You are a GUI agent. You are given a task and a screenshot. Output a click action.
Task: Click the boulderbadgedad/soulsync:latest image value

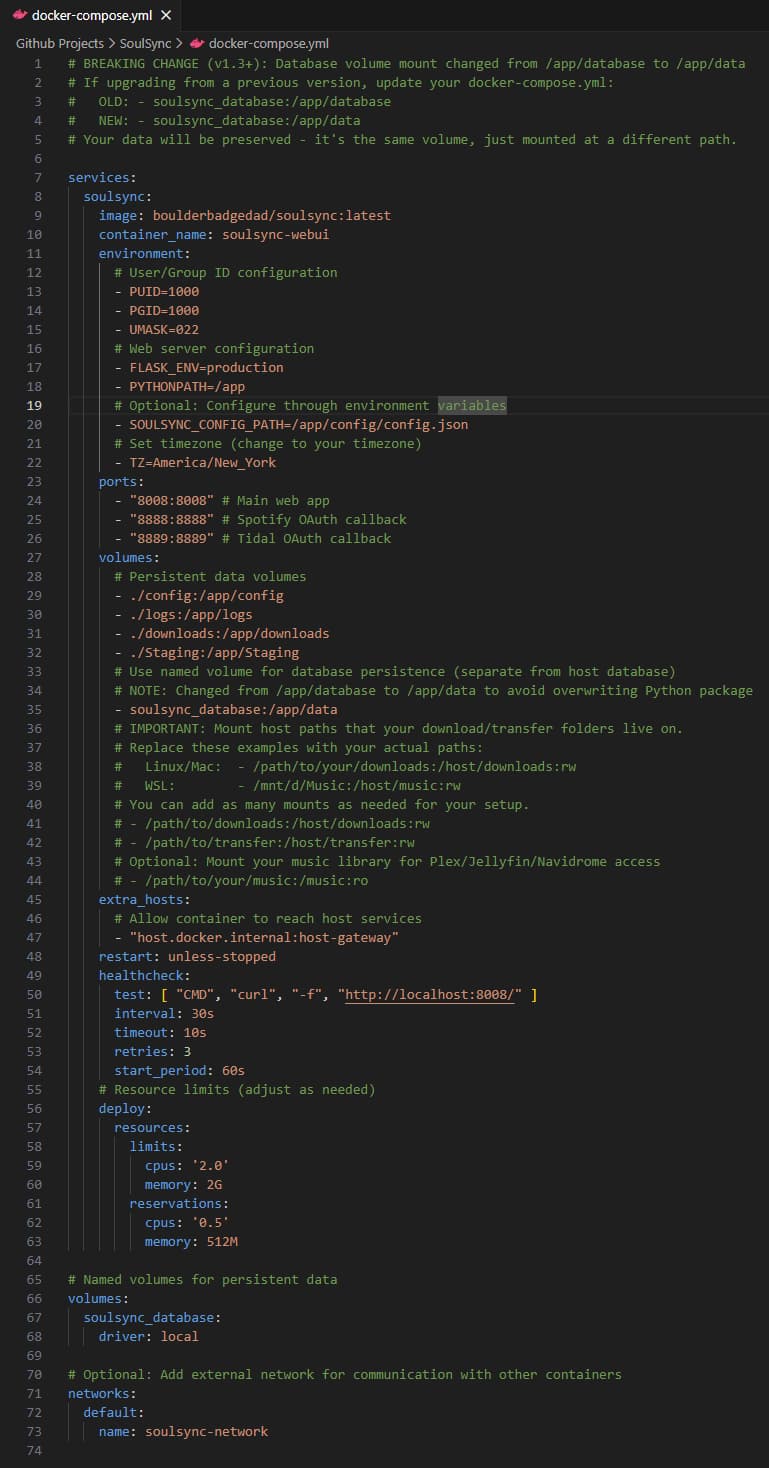tap(271, 215)
